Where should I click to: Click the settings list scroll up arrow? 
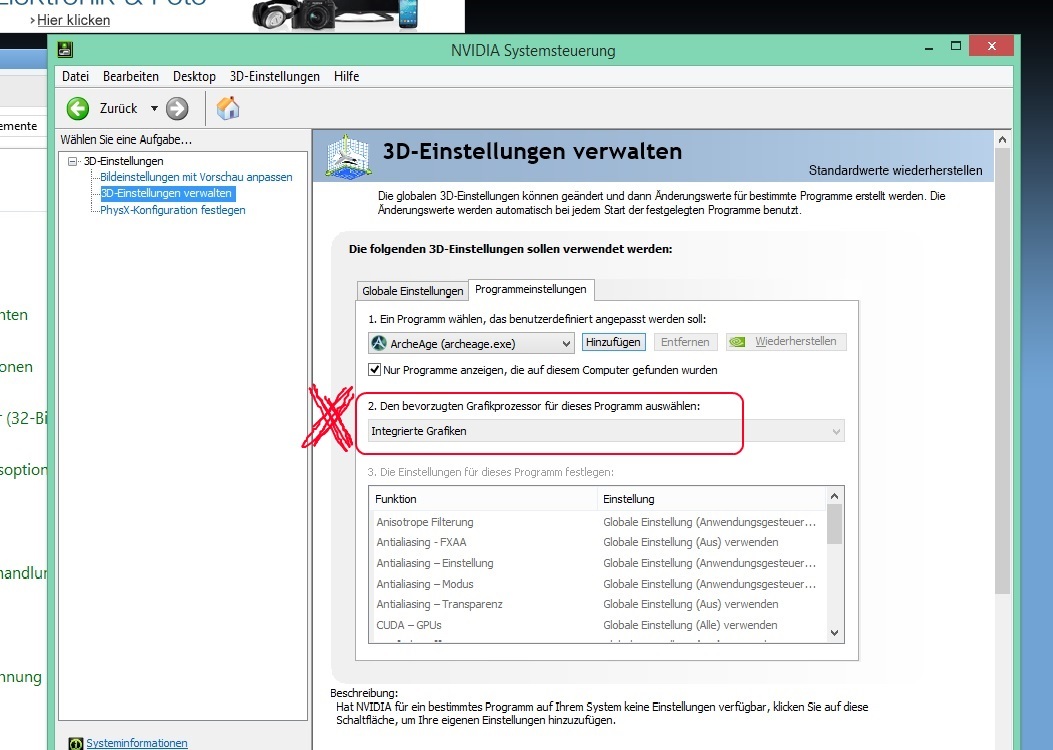[834, 496]
